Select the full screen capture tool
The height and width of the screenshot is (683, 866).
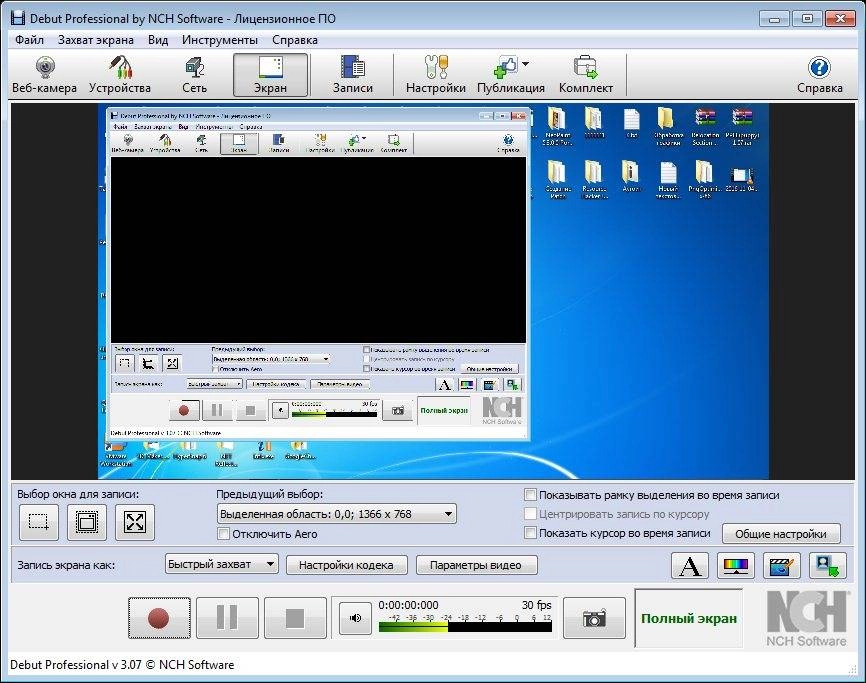pyautogui.click(x=135, y=522)
